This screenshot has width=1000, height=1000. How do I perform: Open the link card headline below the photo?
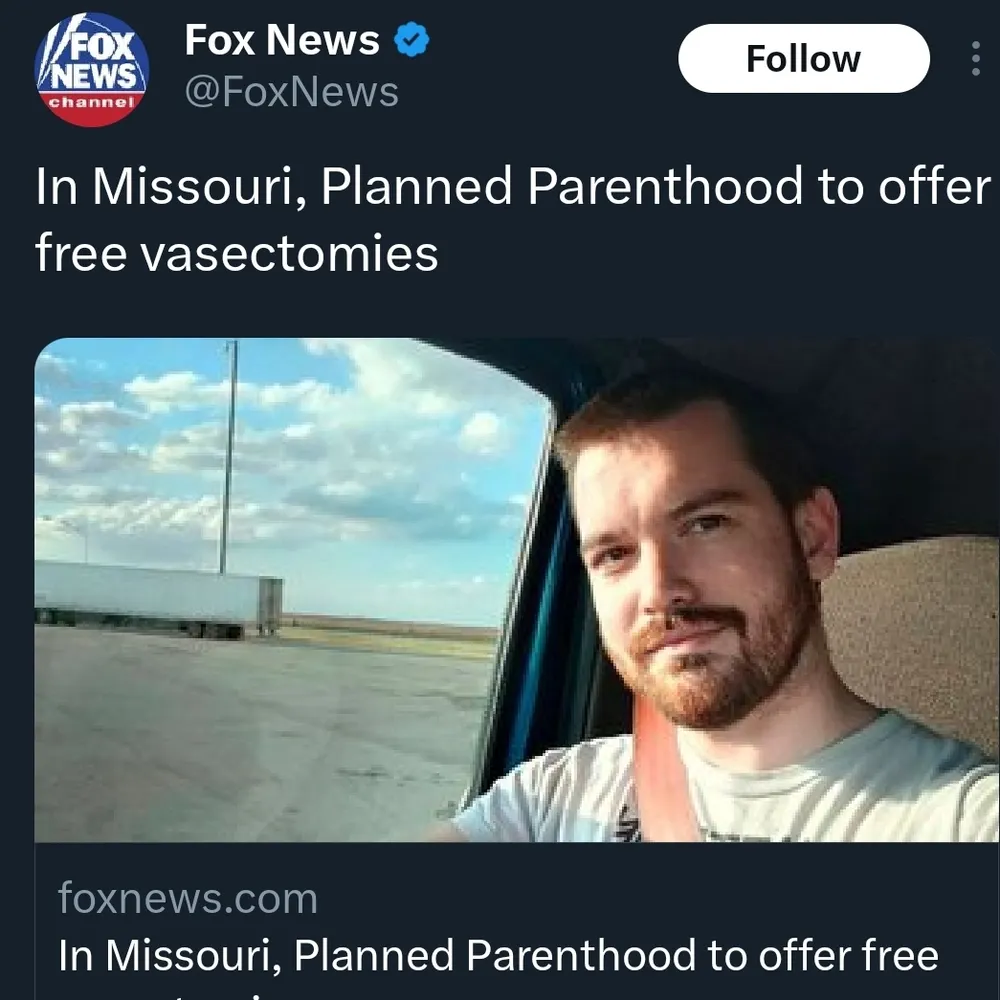click(498, 956)
